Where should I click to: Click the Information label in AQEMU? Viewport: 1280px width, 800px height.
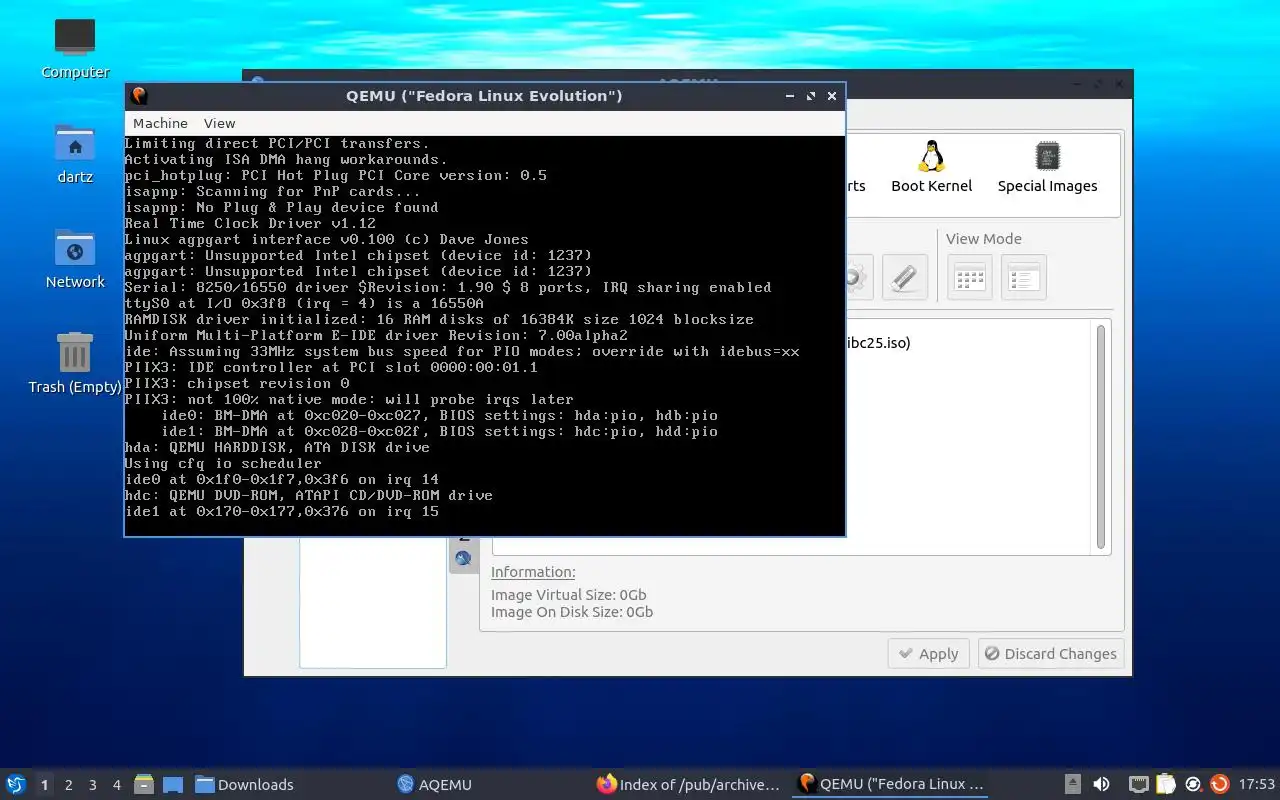click(x=533, y=572)
